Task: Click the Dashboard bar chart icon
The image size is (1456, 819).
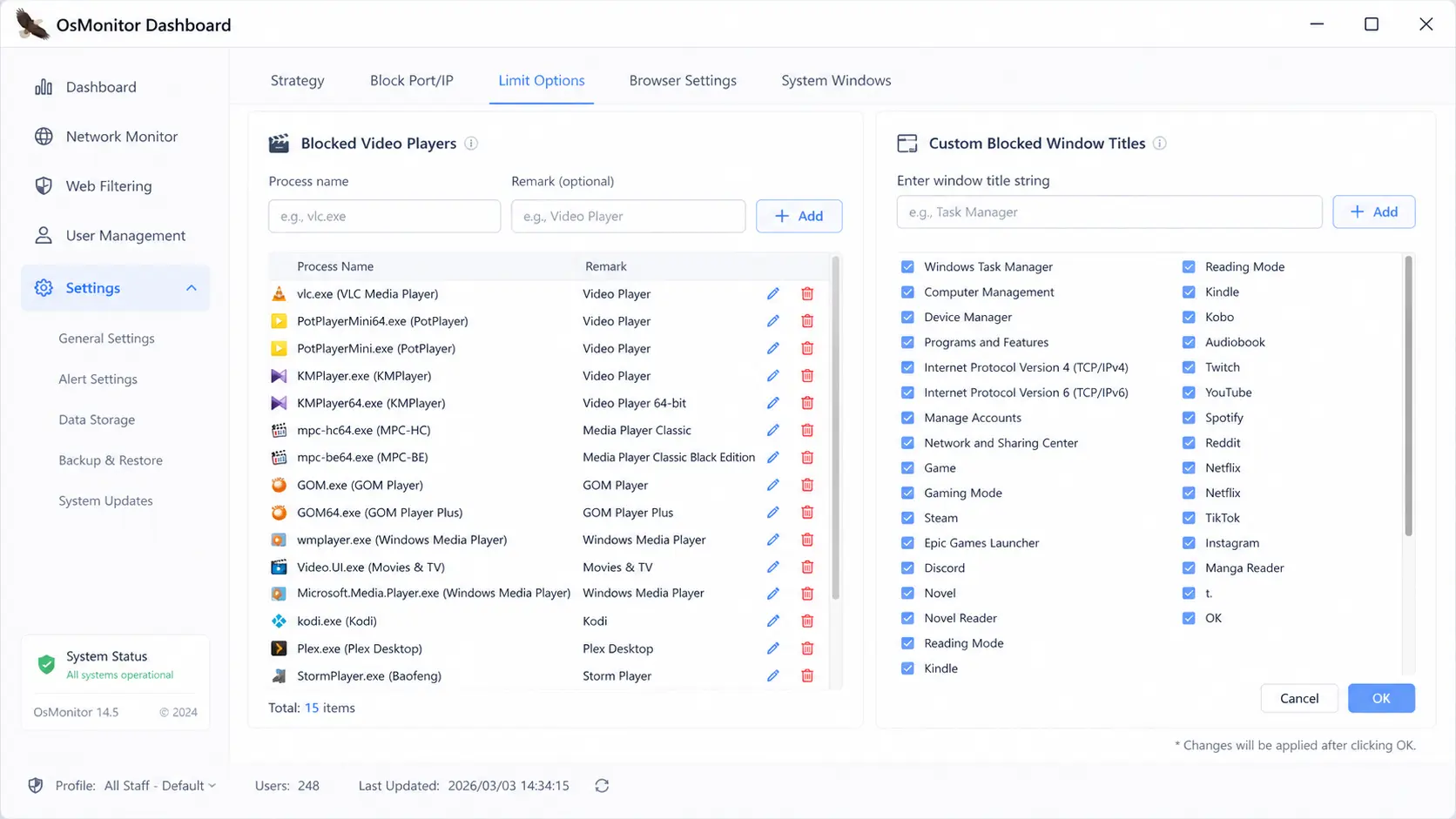Action: (44, 87)
